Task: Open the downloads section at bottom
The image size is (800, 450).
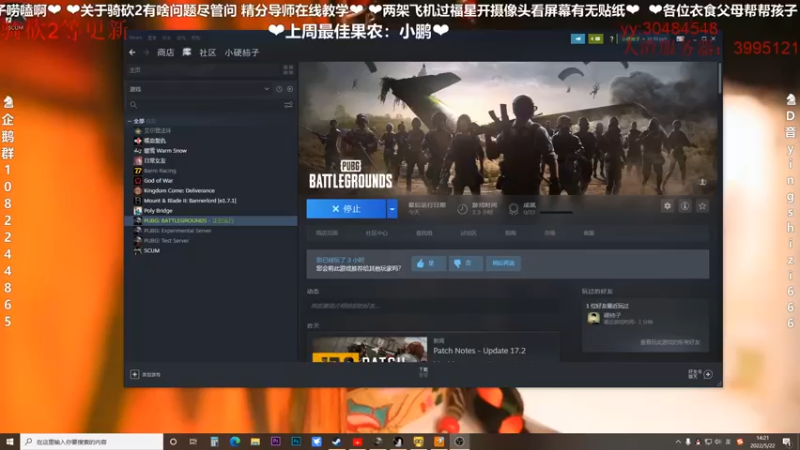Action: pyautogui.click(x=423, y=372)
